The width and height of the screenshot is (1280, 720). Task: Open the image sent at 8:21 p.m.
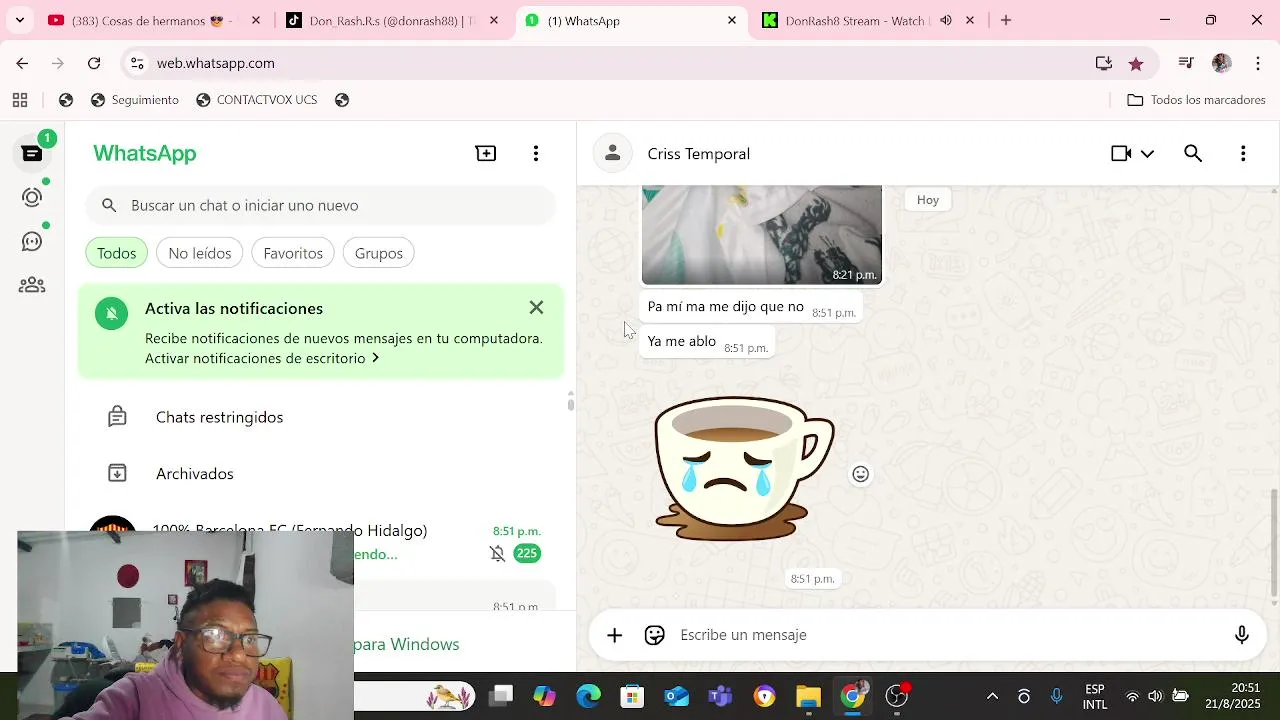click(762, 235)
